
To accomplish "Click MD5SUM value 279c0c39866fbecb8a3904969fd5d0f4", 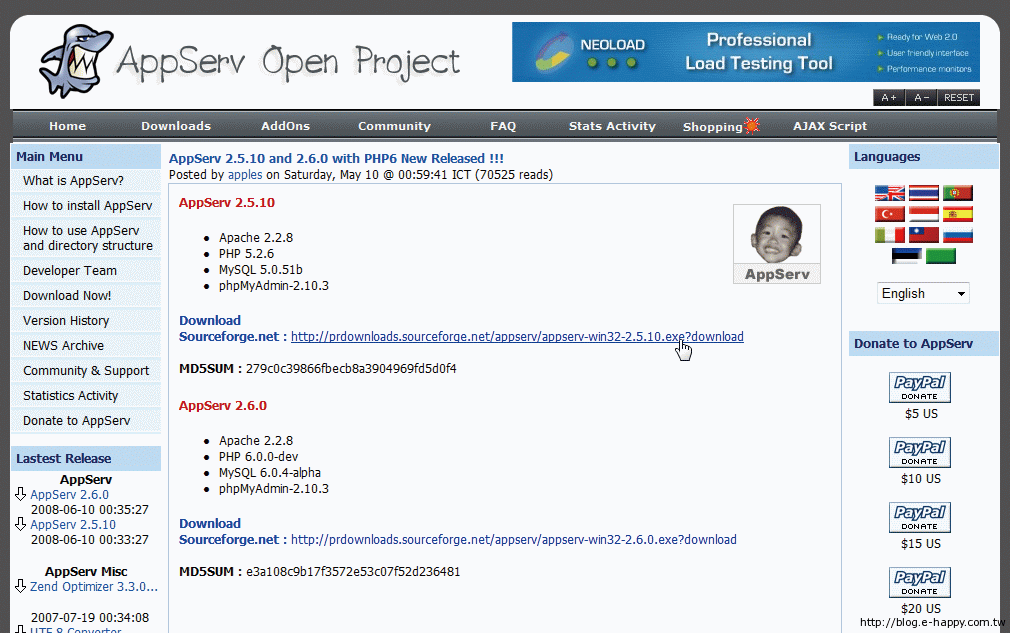I will (x=351, y=369).
